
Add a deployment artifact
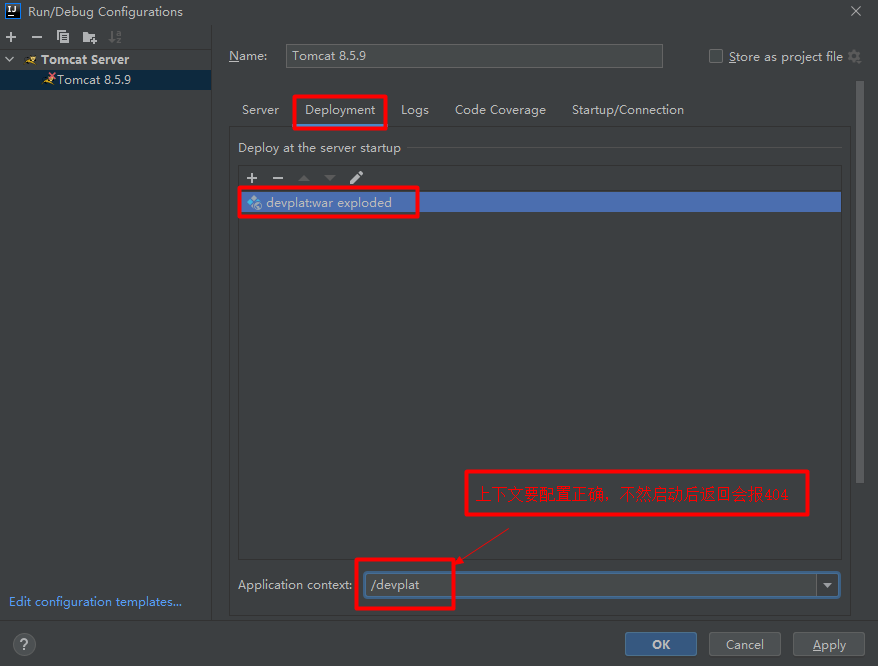click(252, 178)
